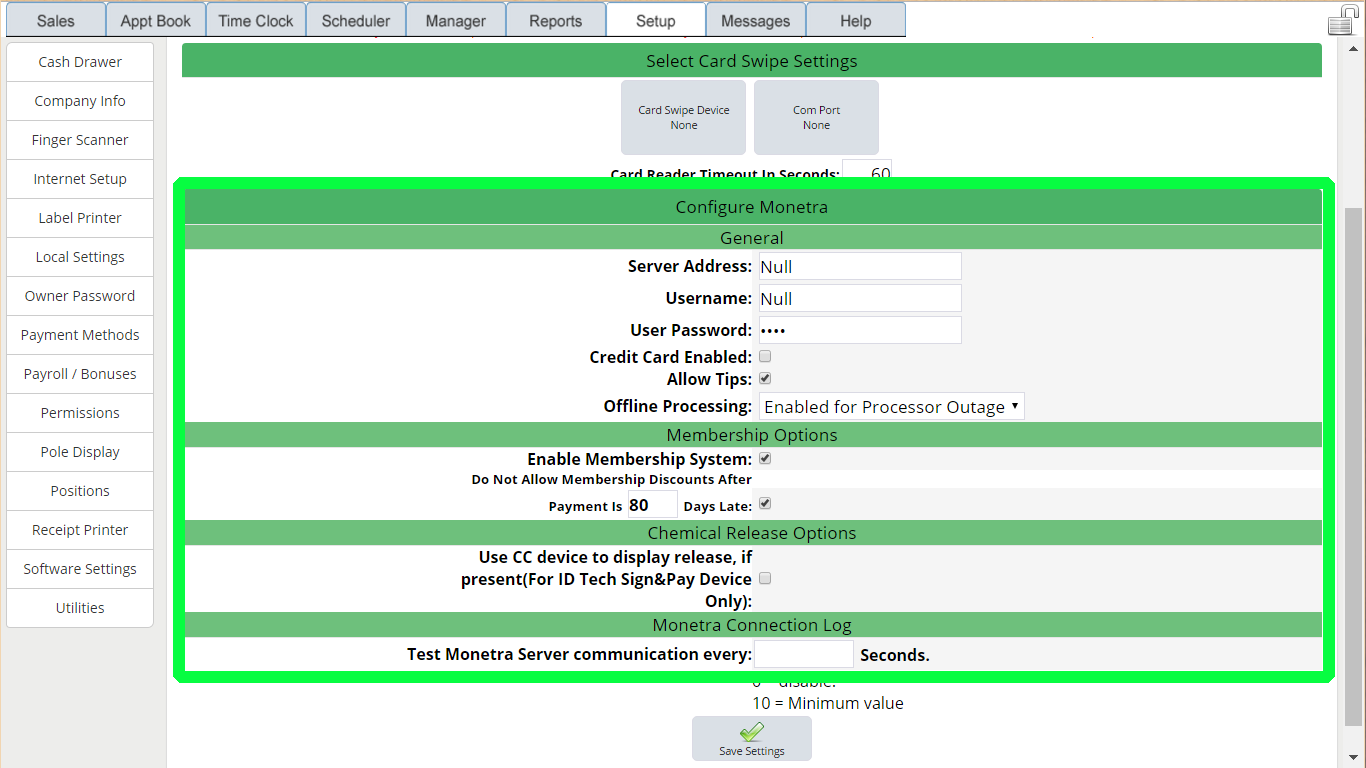This screenshot has height=768, width=1366.
Task: Open the Messages tab
Action: click(x=755, y=20)
